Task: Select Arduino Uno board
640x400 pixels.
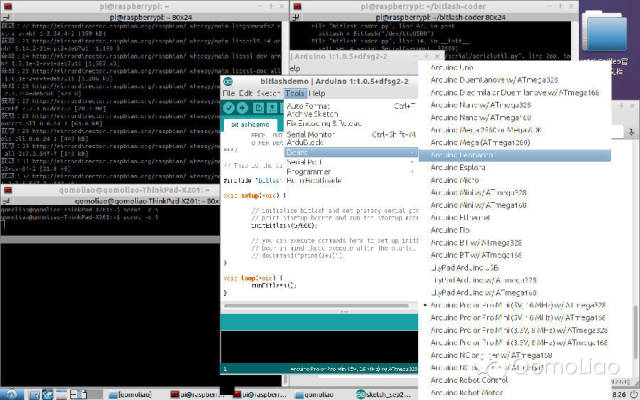Action: coord(515,68)
